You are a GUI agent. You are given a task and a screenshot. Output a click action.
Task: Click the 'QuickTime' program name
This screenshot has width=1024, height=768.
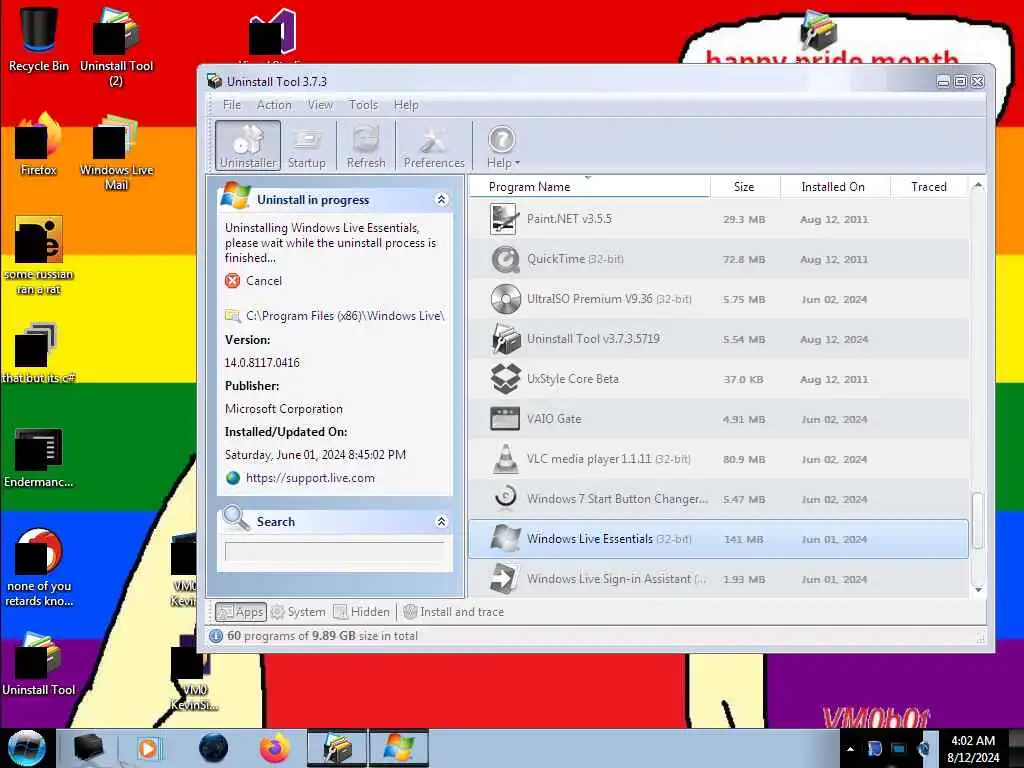(x=556, y=259)
